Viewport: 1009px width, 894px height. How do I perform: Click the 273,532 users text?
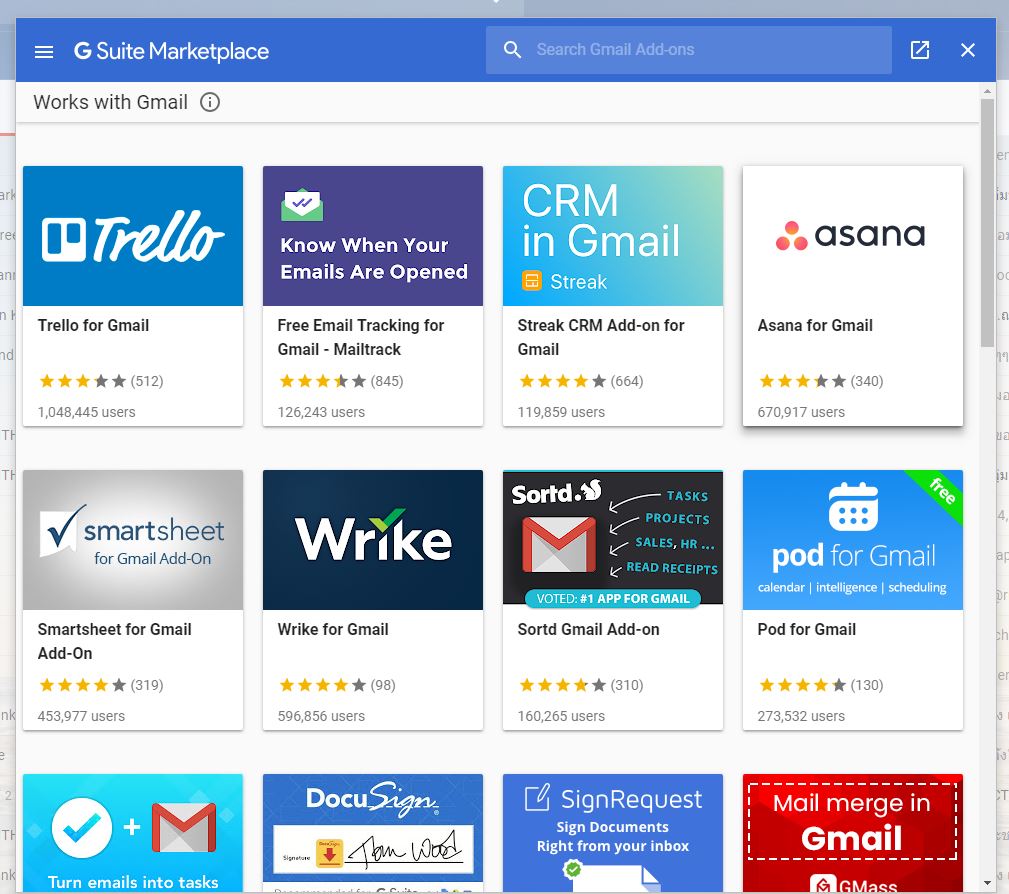(801, 716)
